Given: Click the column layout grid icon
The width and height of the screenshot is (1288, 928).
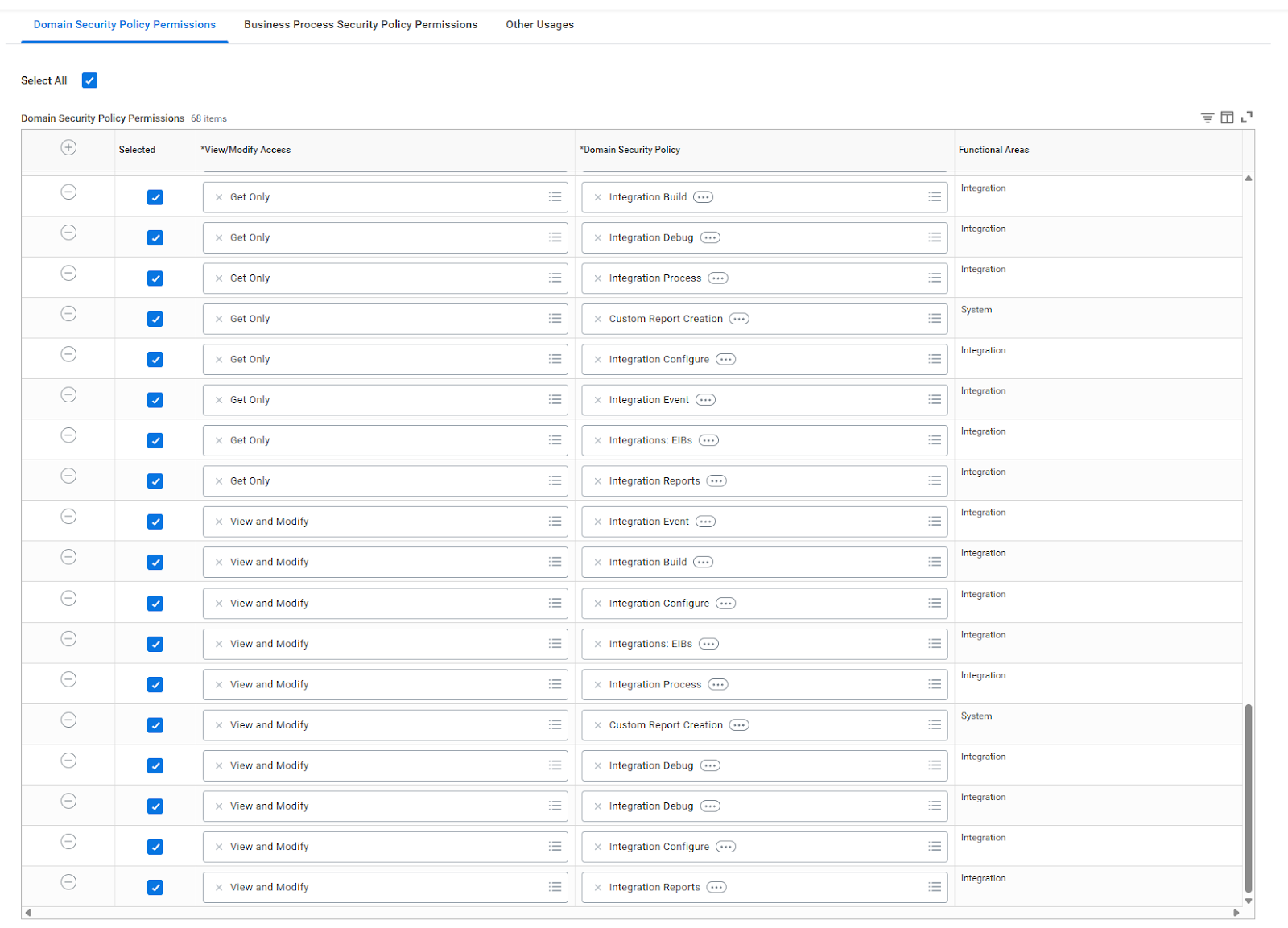Looking at the screenshot, I should click(x=1227, y=118).
